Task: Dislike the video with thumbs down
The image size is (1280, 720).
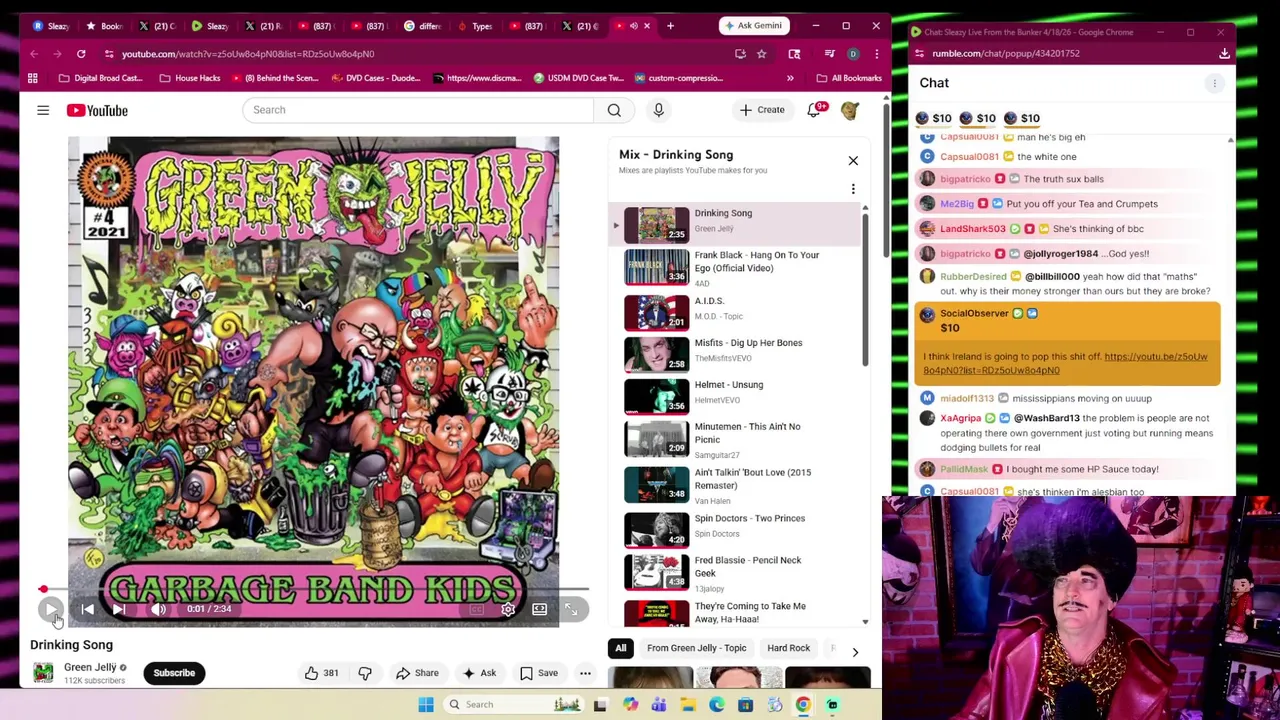Action: tap(365, 673)
